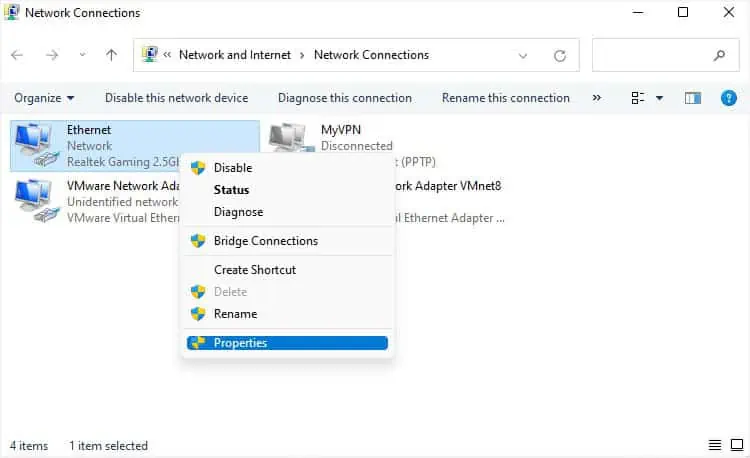Click the Network Connections breadcrumb
750x458 pixels.
tap(371, 55)
